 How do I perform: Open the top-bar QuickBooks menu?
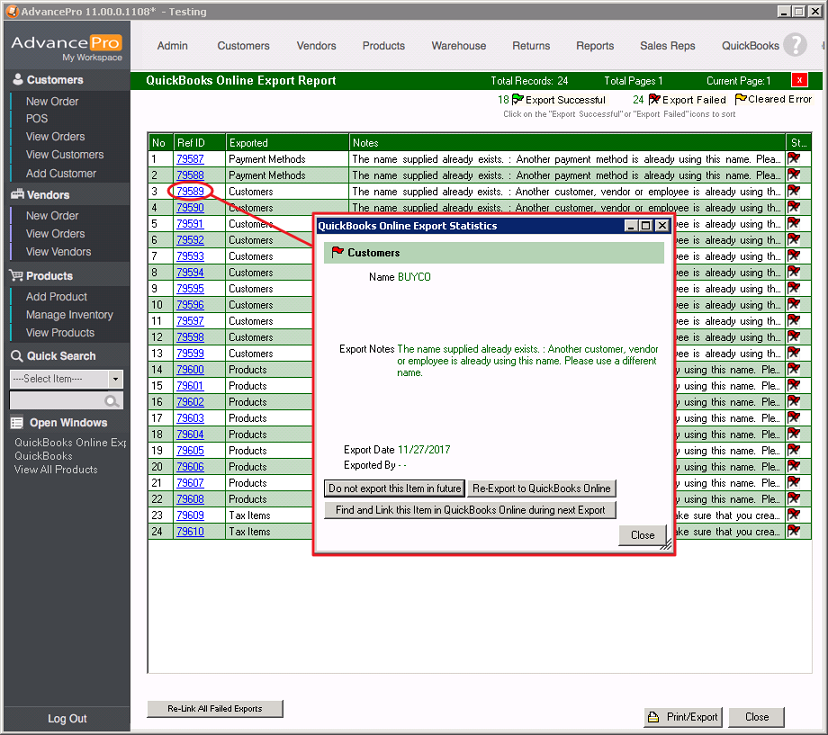point(750,45)
